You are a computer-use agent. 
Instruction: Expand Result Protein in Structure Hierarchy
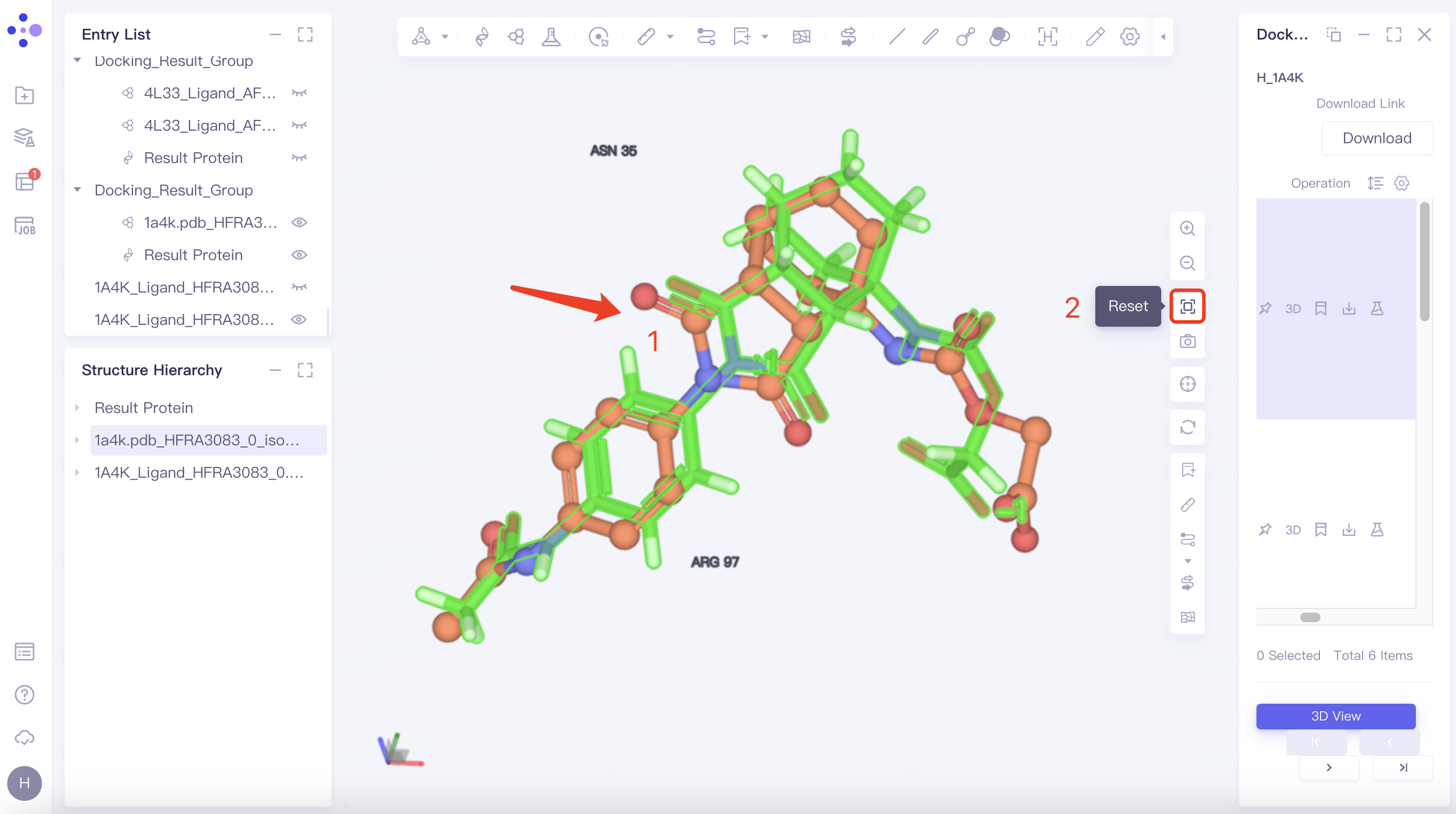click(x=78, y=408)
